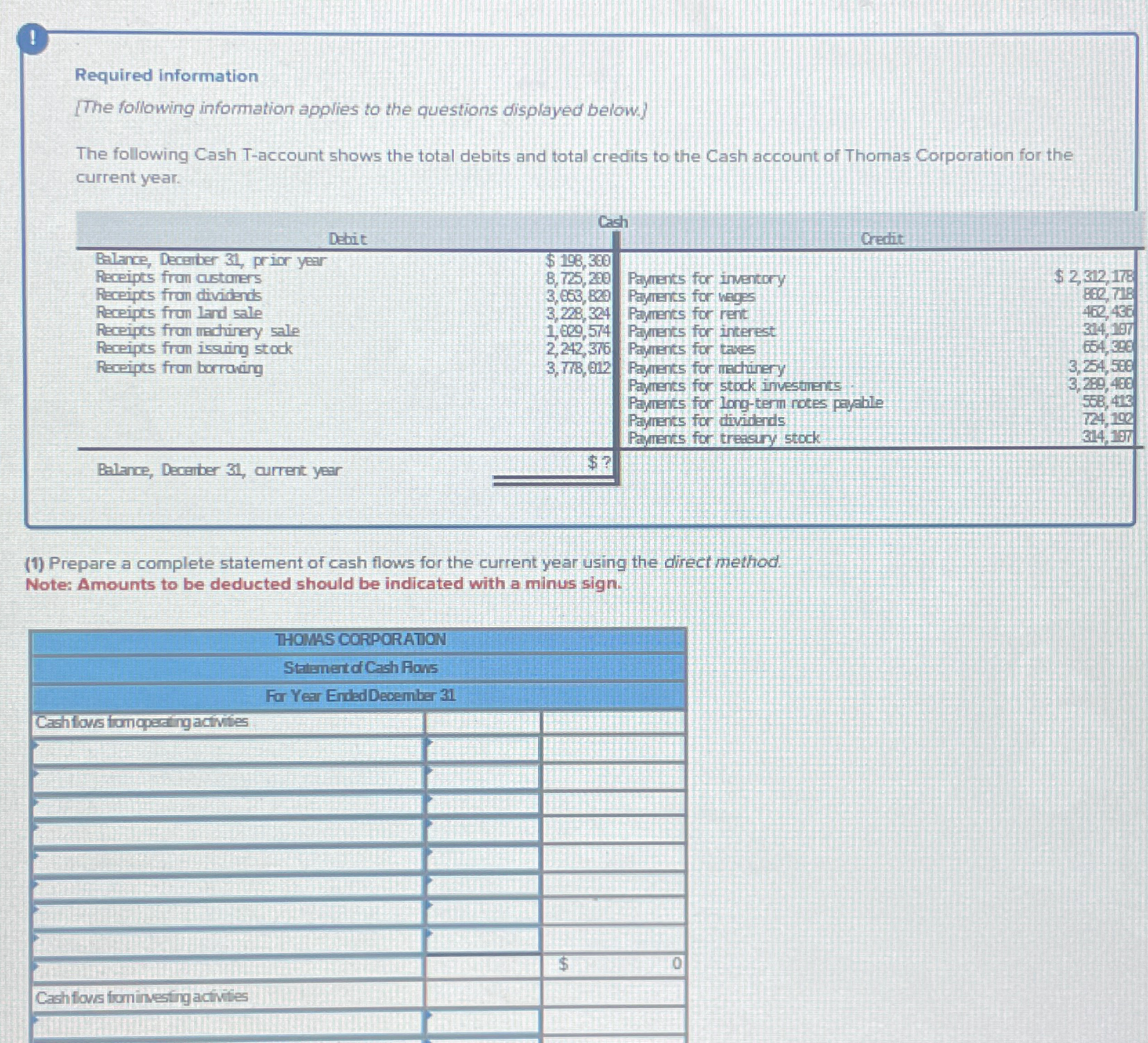Image resolution: width=1148 pixels, height=1043 pixels.
Task: Select 'Receipts from land sale' row text
Action: [x=178, y=313]
